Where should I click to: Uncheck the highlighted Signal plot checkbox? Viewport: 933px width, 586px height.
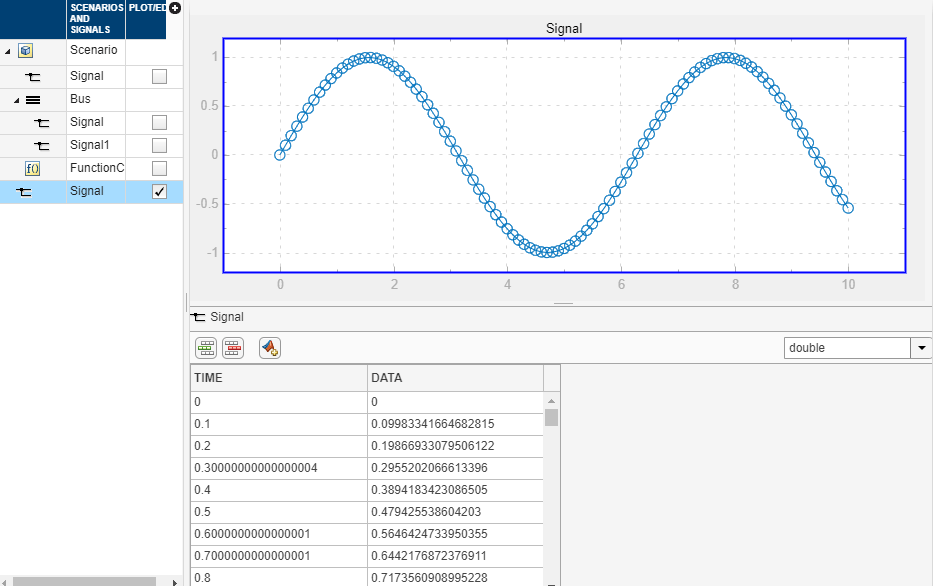[159, 192]
